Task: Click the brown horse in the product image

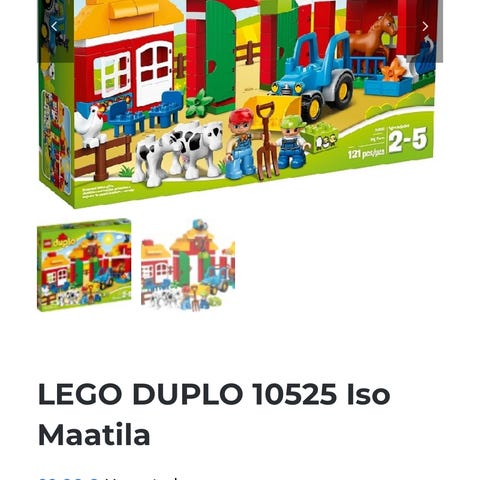Action: point(369,38)
